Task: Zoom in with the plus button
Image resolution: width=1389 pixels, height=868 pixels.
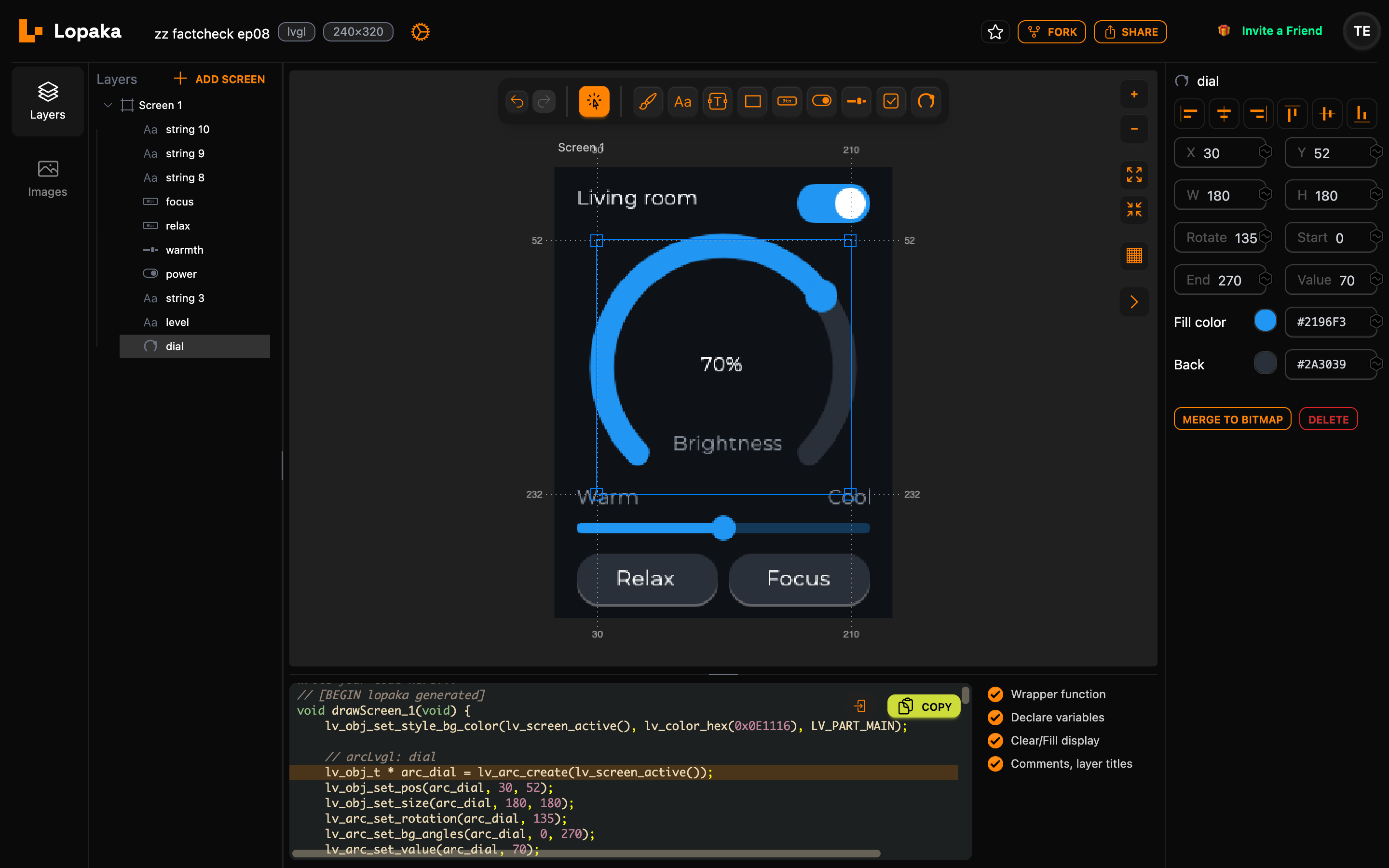Action: point(1134,94)
